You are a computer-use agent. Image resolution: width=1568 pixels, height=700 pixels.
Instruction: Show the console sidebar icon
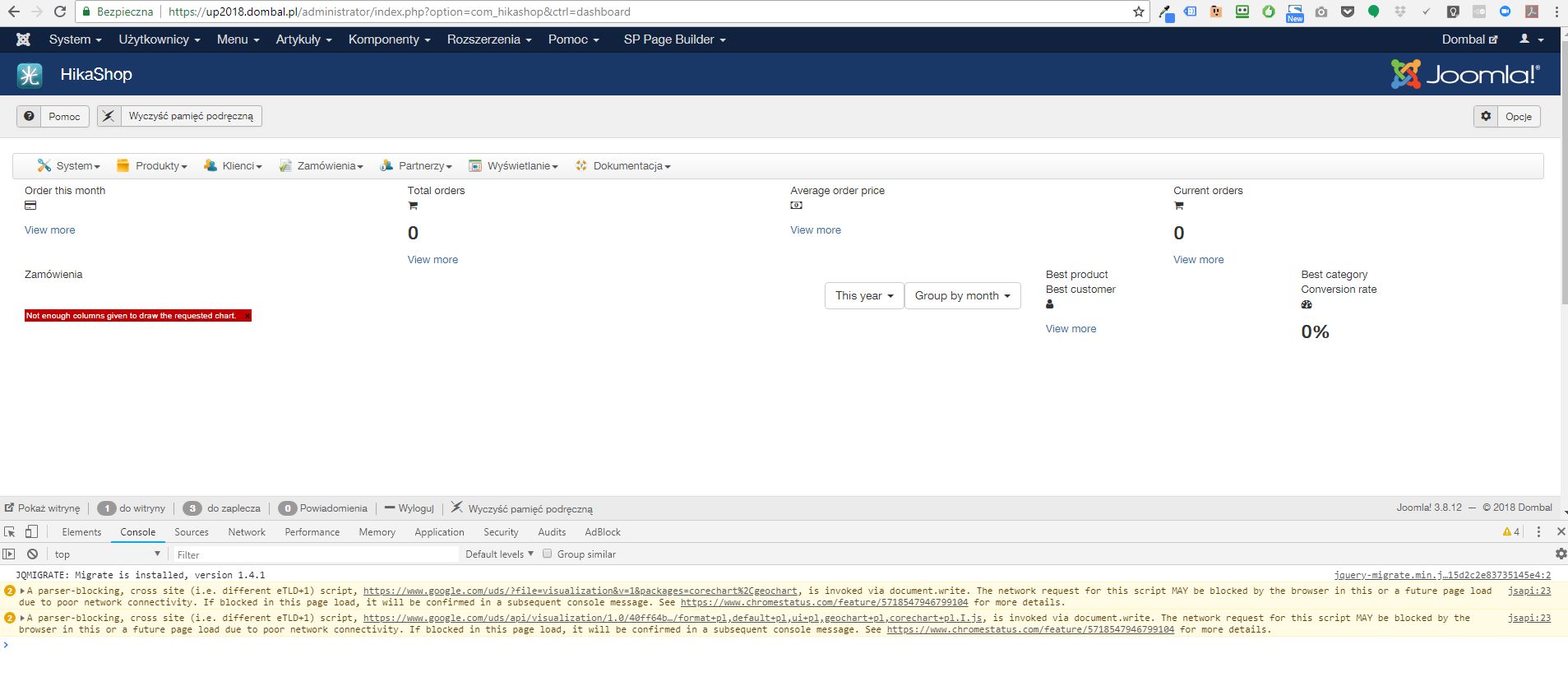coord(9,554)
